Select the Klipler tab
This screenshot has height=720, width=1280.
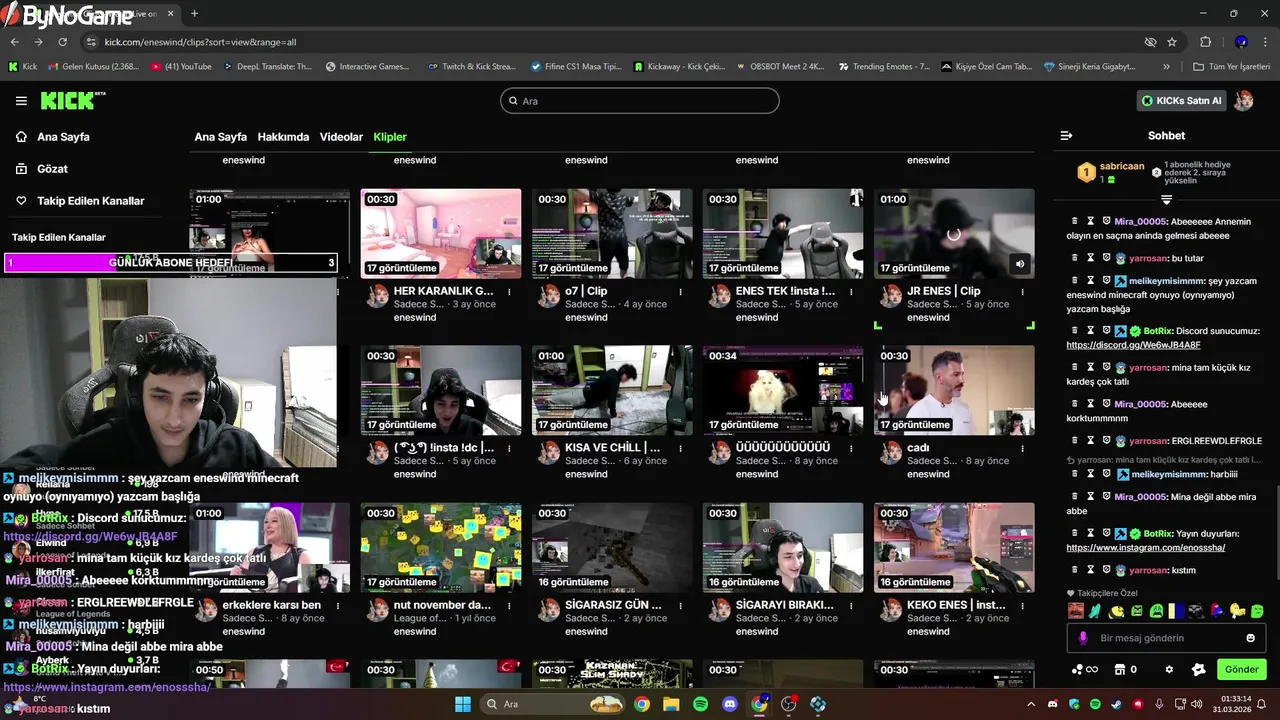click(x=390, y=137)
